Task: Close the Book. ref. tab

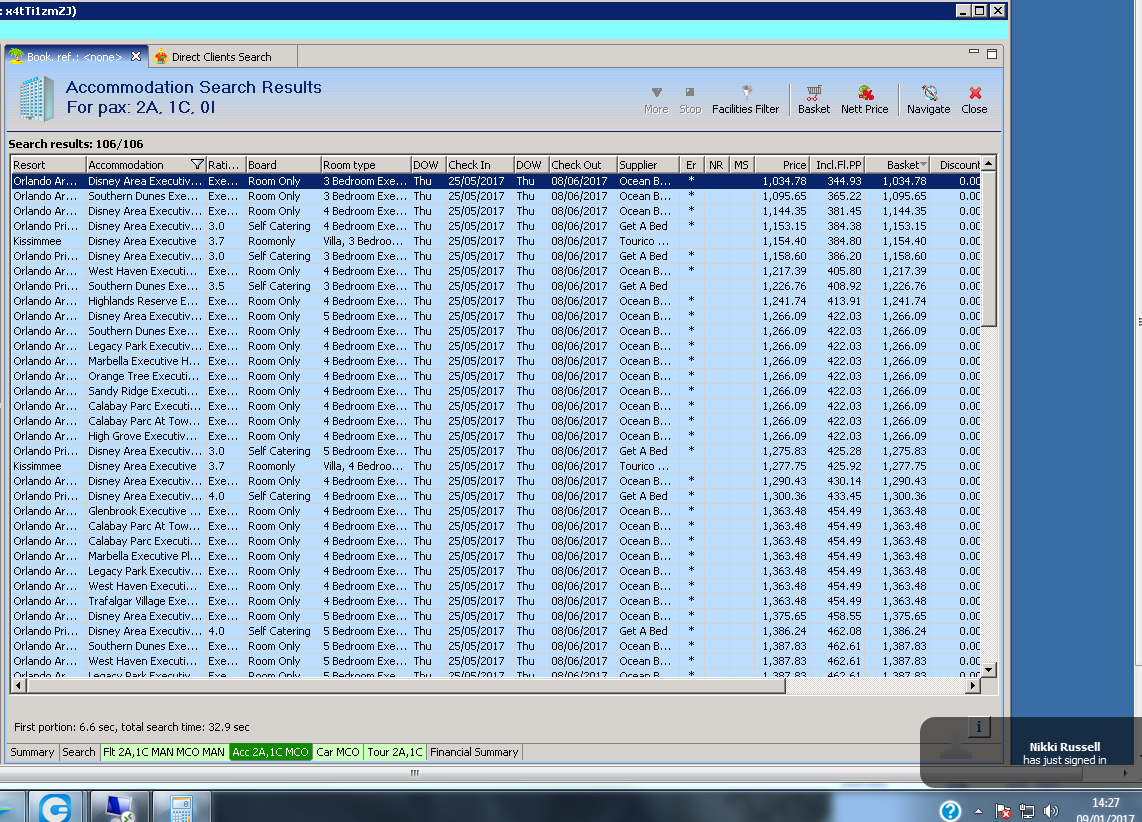Action: 136,57
